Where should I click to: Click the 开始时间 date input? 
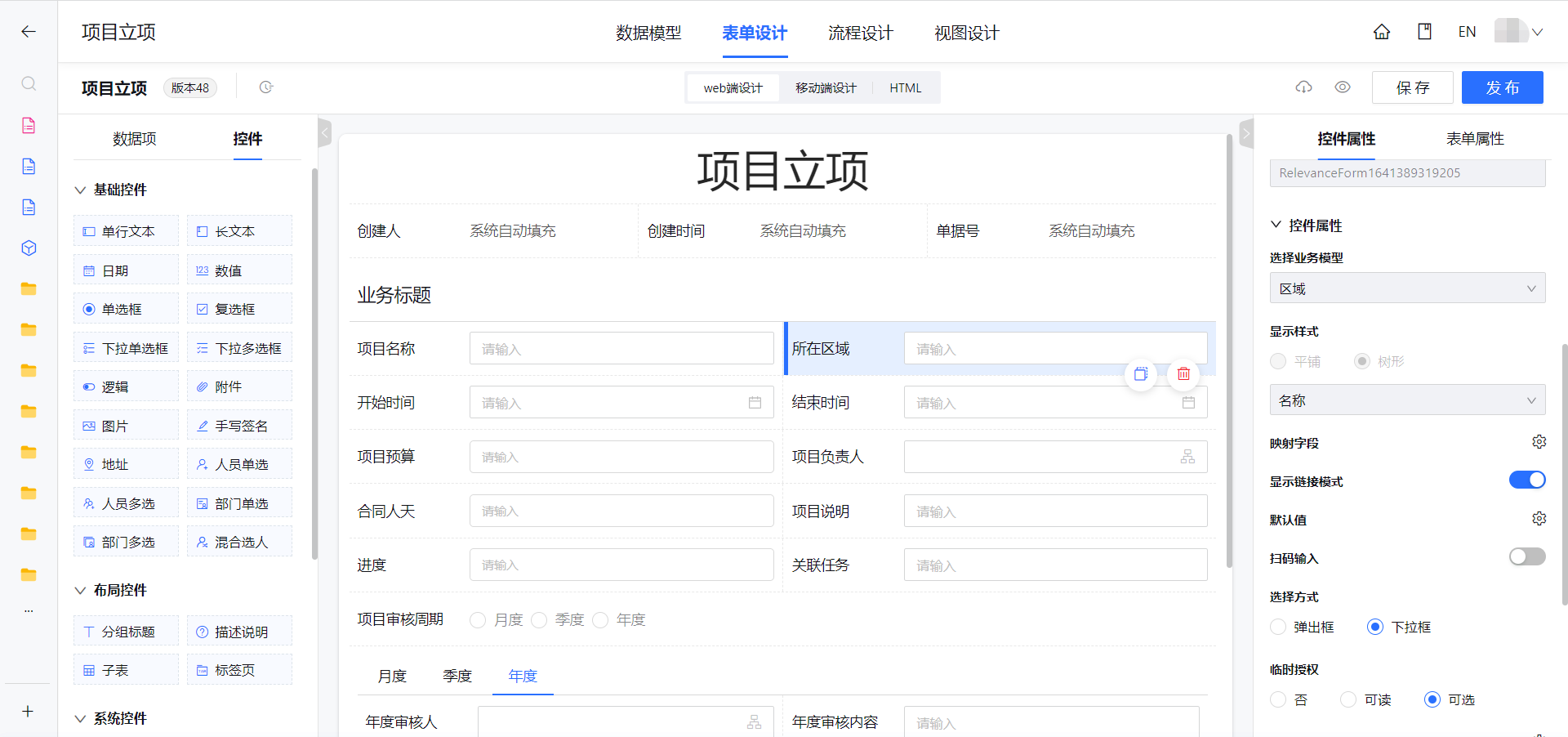[621, 402]
